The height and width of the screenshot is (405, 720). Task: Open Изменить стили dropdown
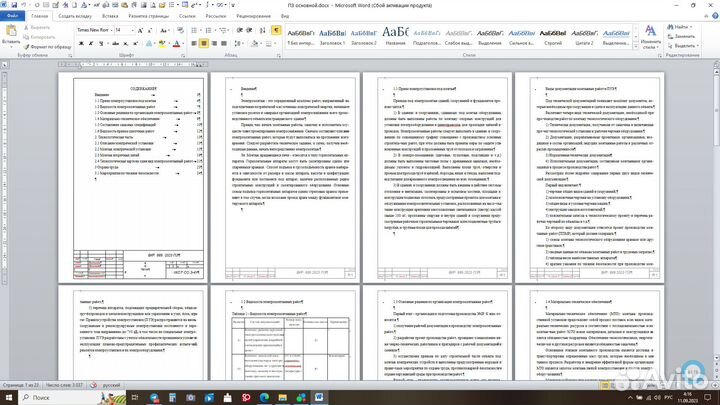(650, 37)
